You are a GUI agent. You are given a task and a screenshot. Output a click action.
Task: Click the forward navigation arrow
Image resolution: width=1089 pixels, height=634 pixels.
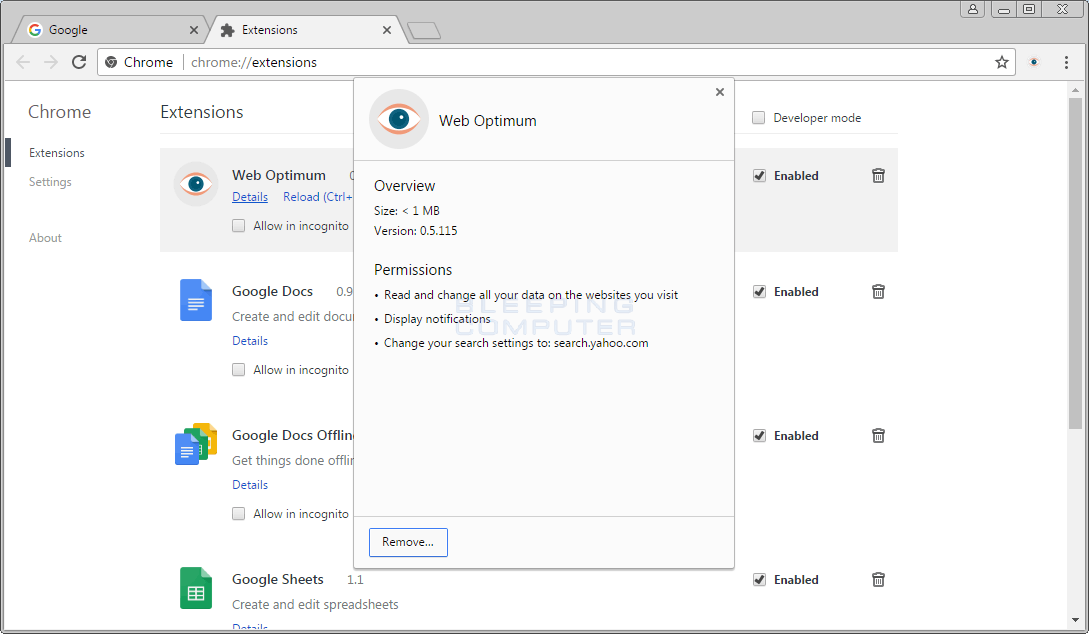[x=51, y=62]
